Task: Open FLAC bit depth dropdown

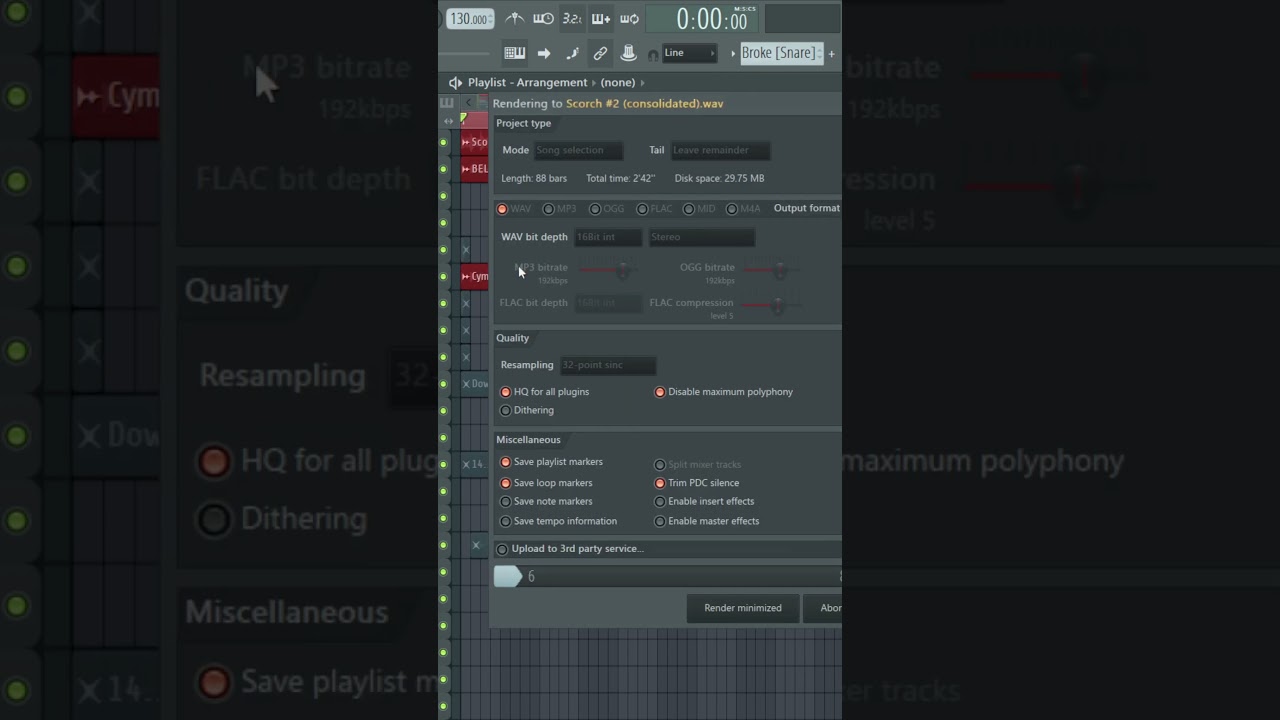Action: tap(608, 303)
